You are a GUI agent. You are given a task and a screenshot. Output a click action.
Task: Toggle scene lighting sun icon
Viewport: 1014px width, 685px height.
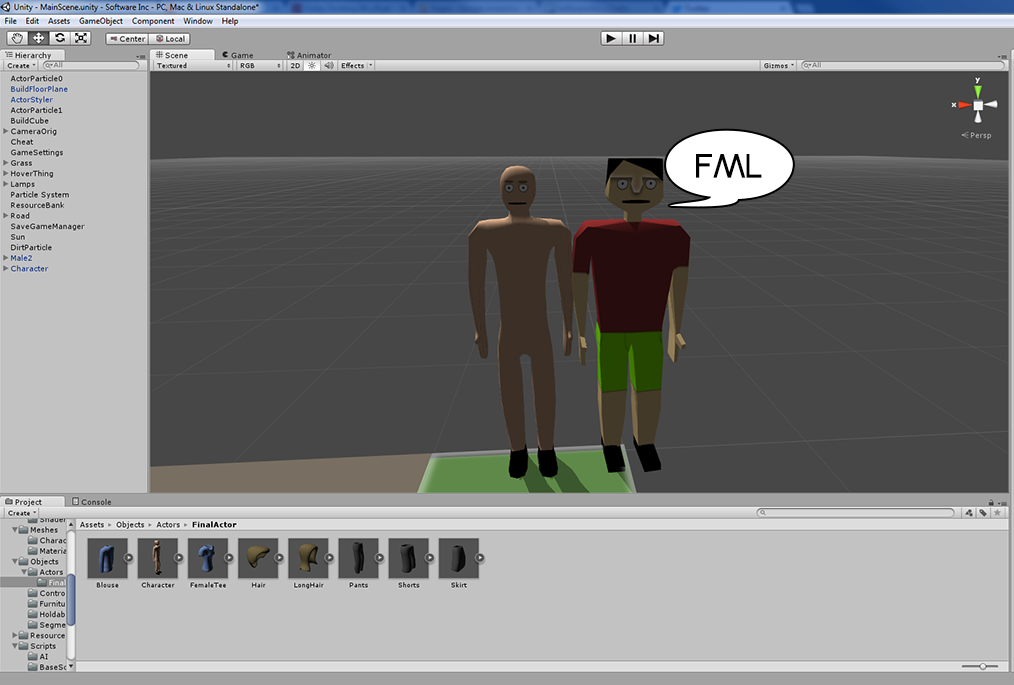coord(312,65)
